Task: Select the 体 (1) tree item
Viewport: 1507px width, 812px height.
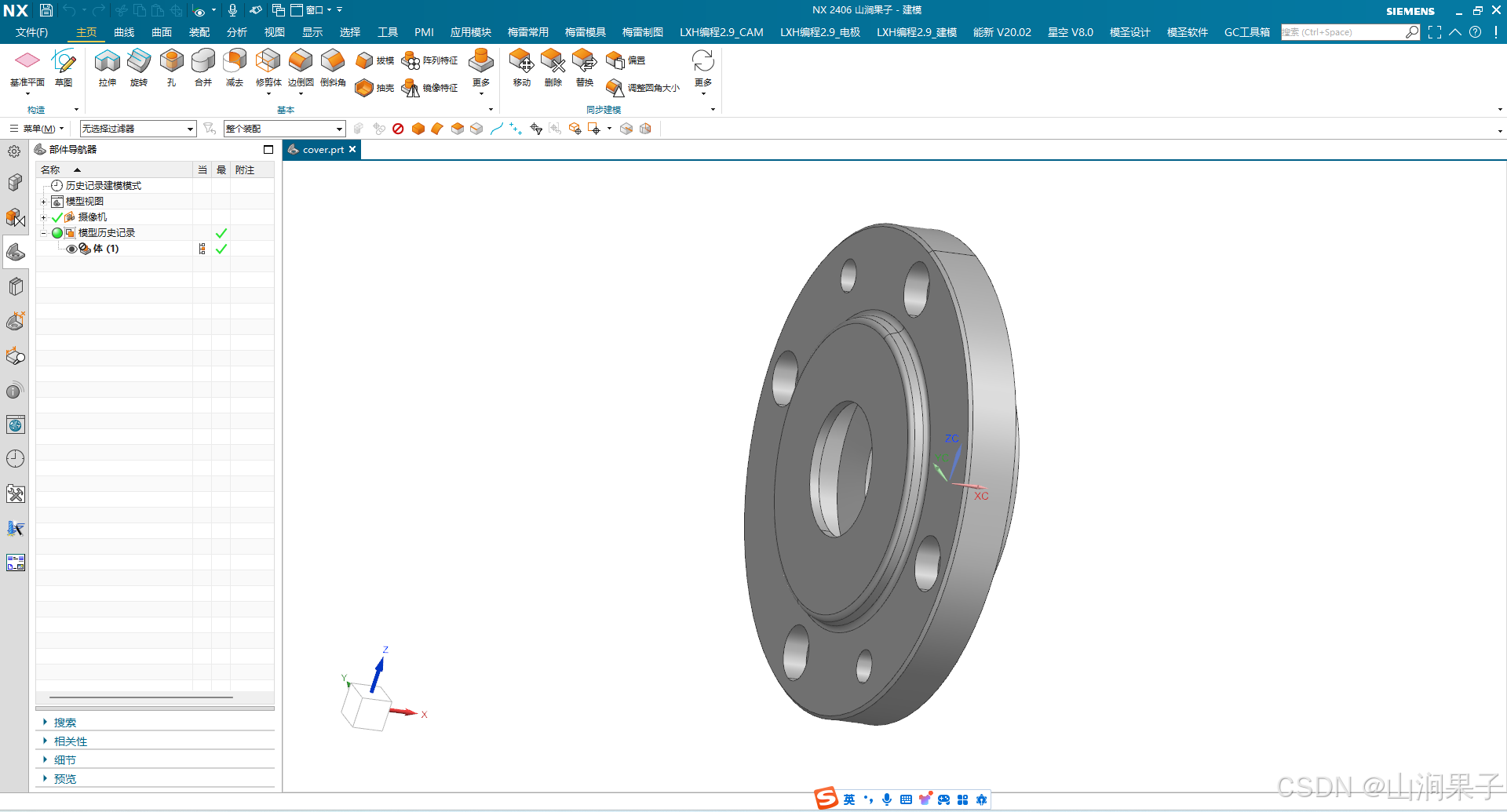Action: [105, 249]
